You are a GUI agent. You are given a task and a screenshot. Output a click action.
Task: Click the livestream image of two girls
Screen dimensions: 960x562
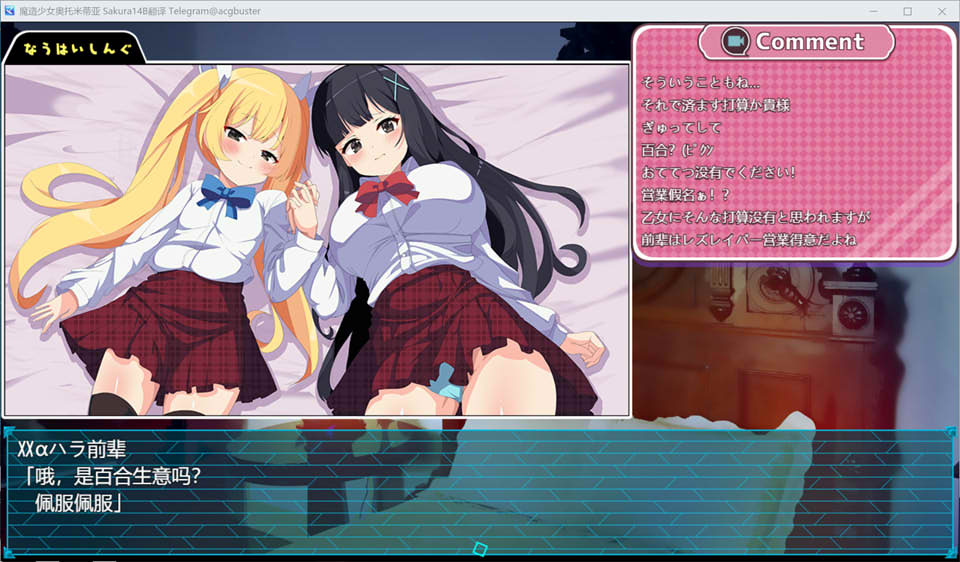pos(317,239)
